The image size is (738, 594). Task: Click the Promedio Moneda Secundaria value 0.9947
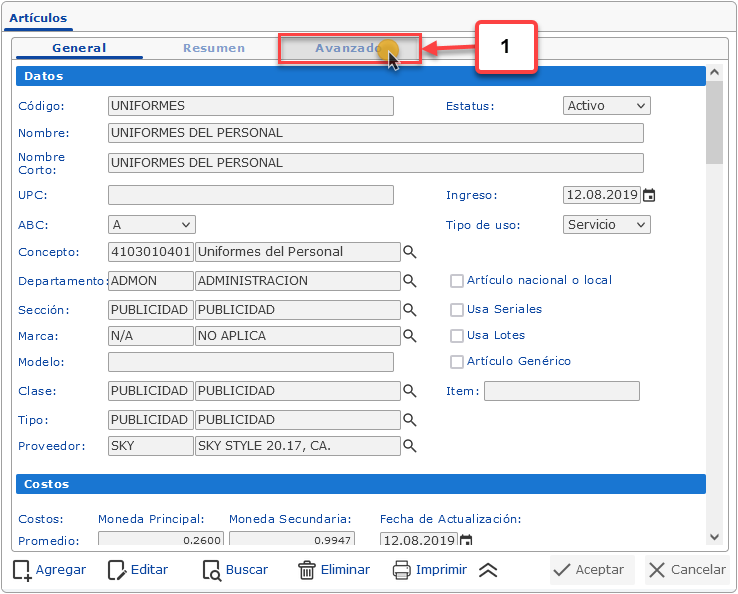tap(292, 539)
